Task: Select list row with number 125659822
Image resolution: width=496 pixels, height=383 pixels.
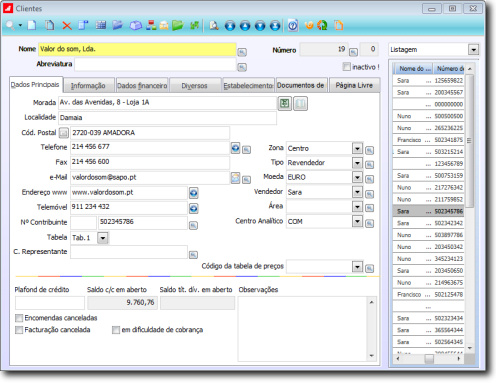Action: point(429,81)
